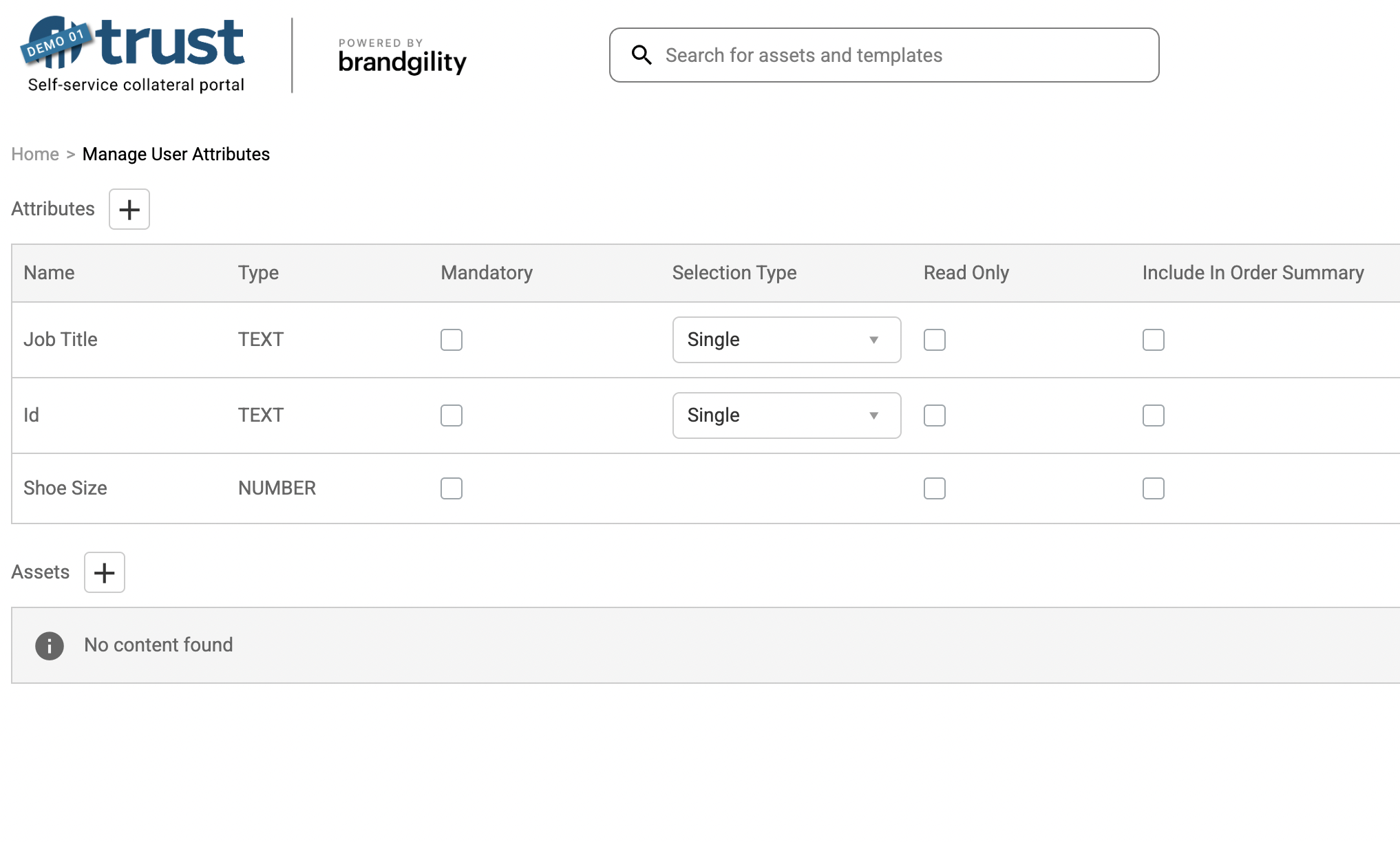Enable Read Only for Job Title
Image resolution: width=1400 pixels, height=842 pixels.
click(935, 340)
